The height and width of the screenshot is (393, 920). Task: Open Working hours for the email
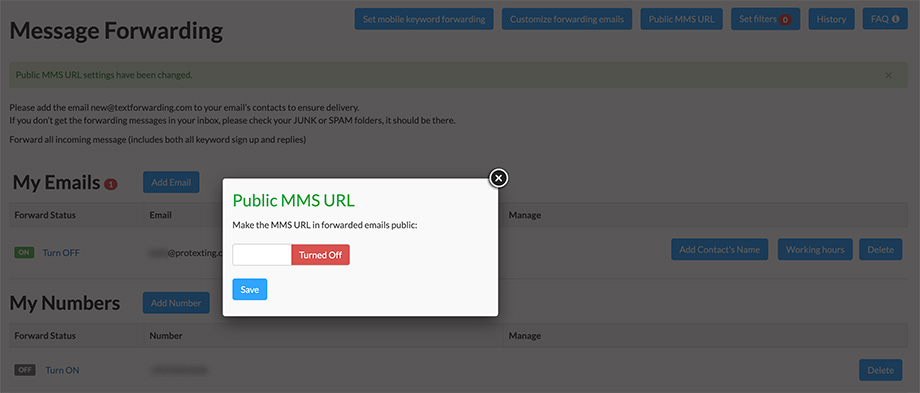tap(815, 249)
